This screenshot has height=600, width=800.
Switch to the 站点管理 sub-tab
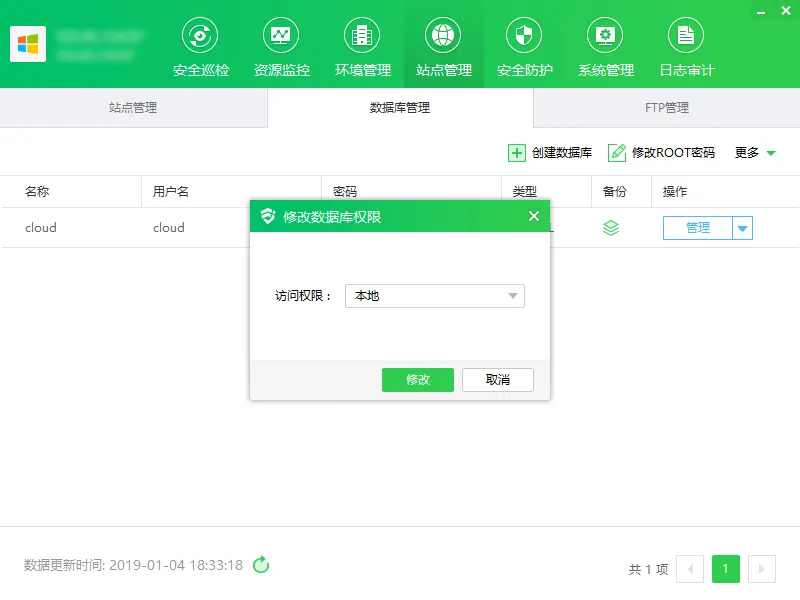click(133, 108)
